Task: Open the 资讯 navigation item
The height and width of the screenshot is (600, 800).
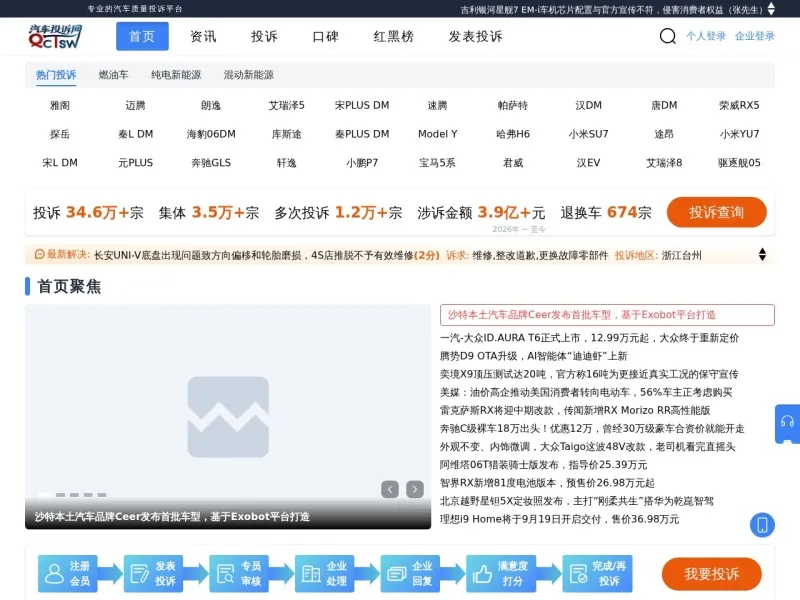Action: click(x=204, y=36)
